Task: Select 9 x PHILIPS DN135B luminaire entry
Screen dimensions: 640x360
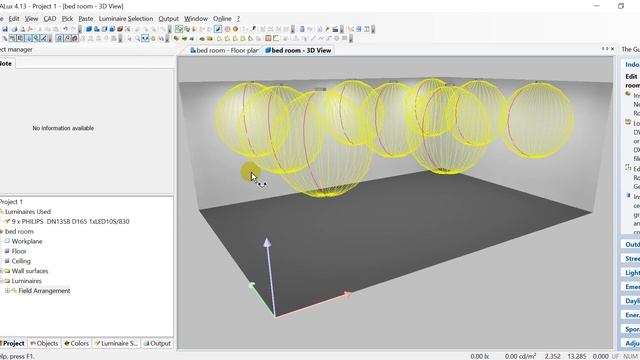Action: (x=70, y=221)
